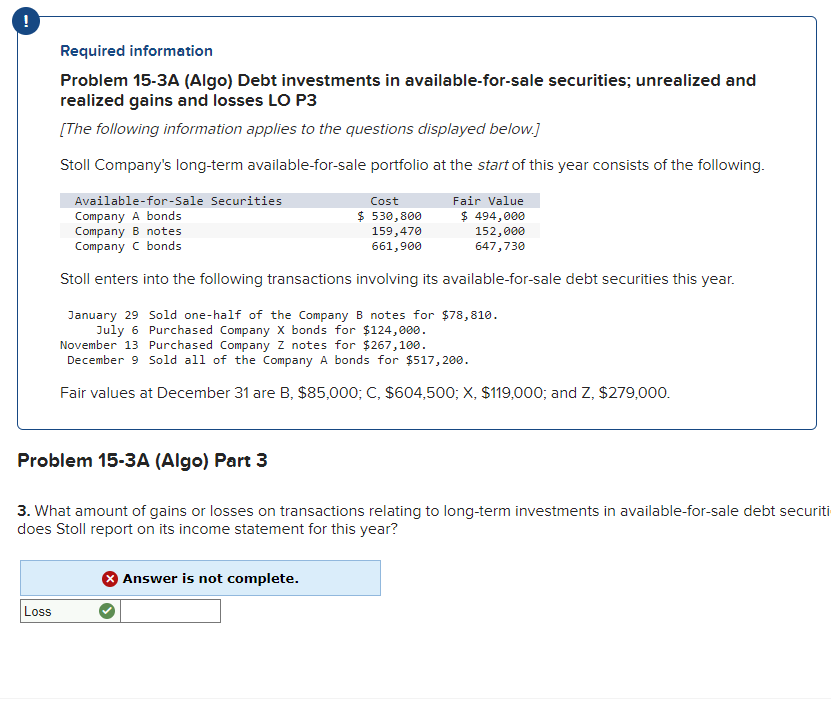Click the red X incomplete answer icon

pyautogui.click(x=110, y=578)
